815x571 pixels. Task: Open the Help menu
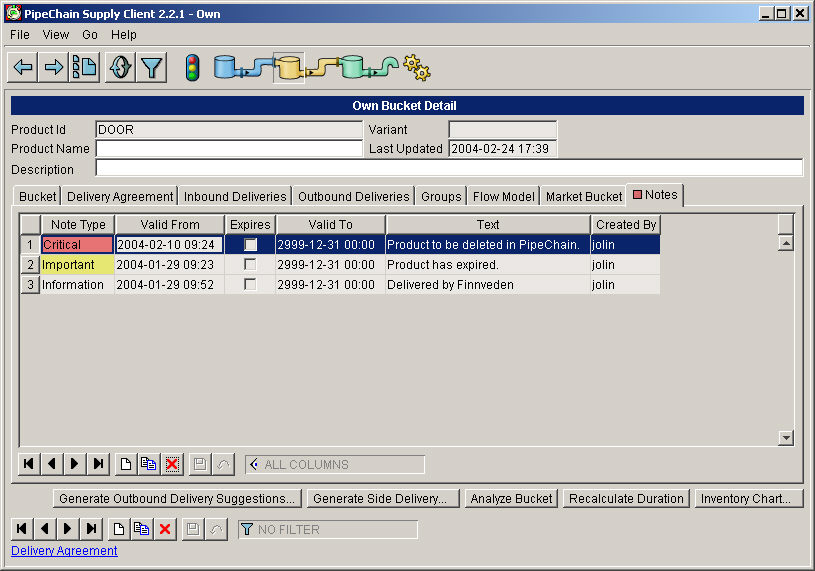point(124,35)
